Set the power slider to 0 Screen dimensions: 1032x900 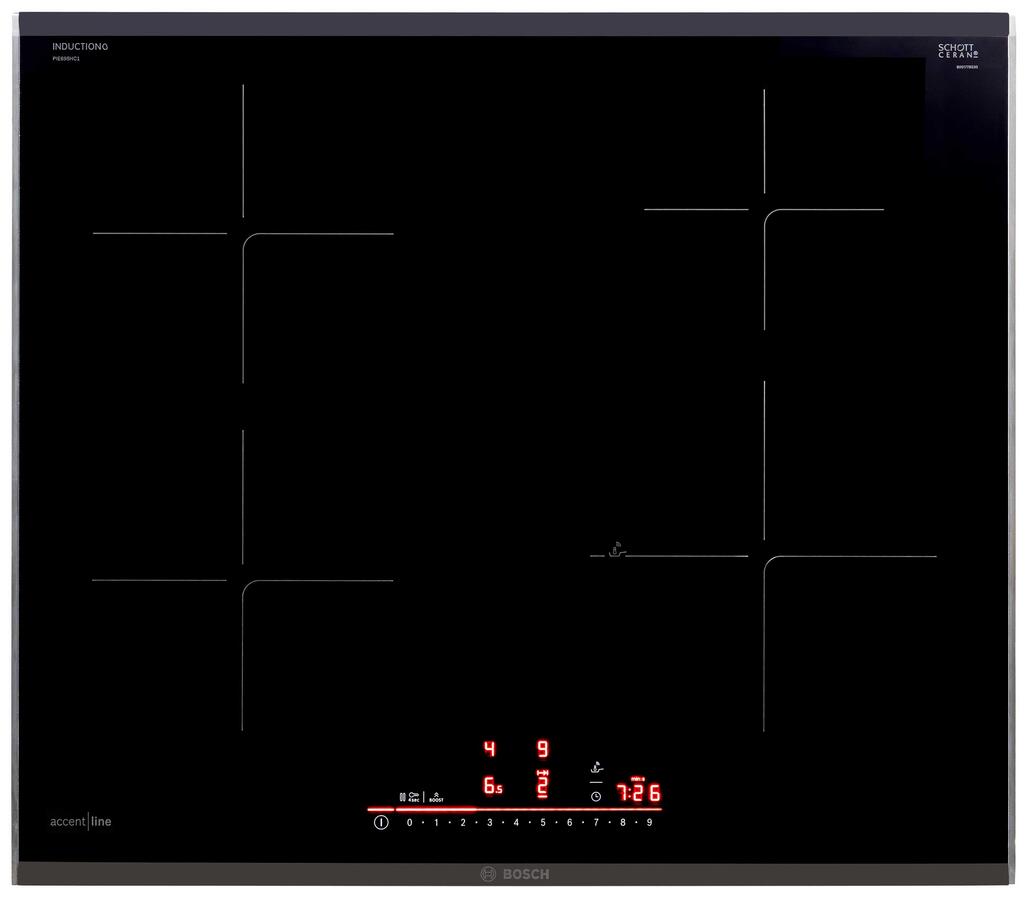point(409,823)
